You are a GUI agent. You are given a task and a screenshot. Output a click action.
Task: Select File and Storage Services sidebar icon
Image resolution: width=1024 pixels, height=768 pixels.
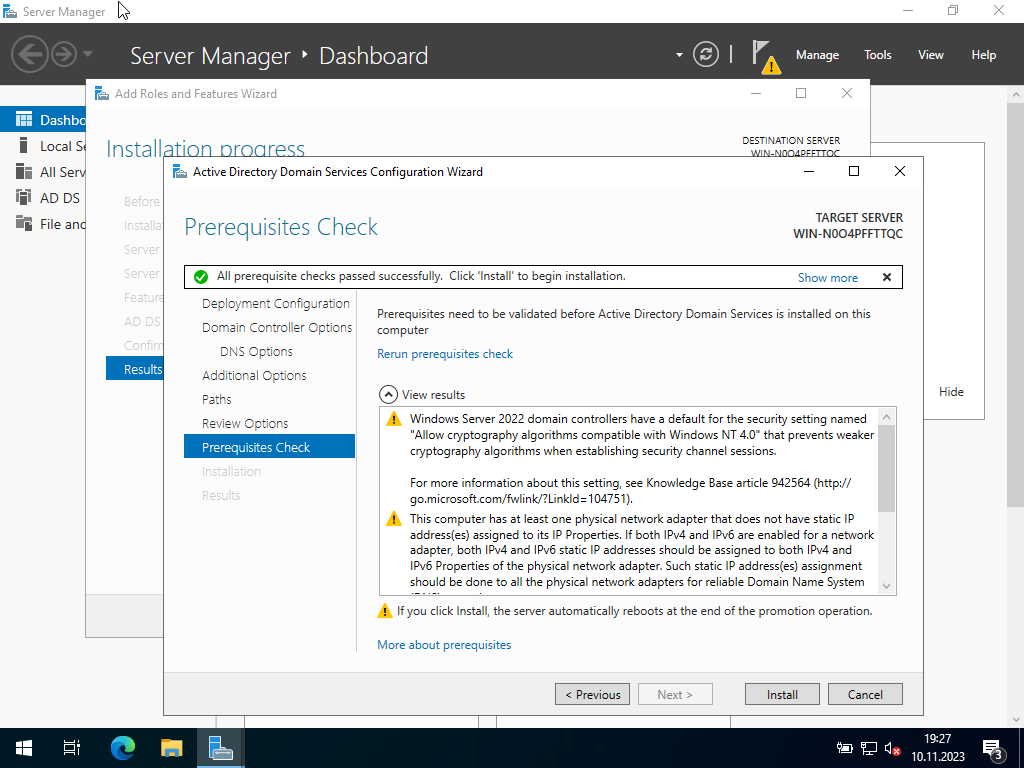pos(24,223)
